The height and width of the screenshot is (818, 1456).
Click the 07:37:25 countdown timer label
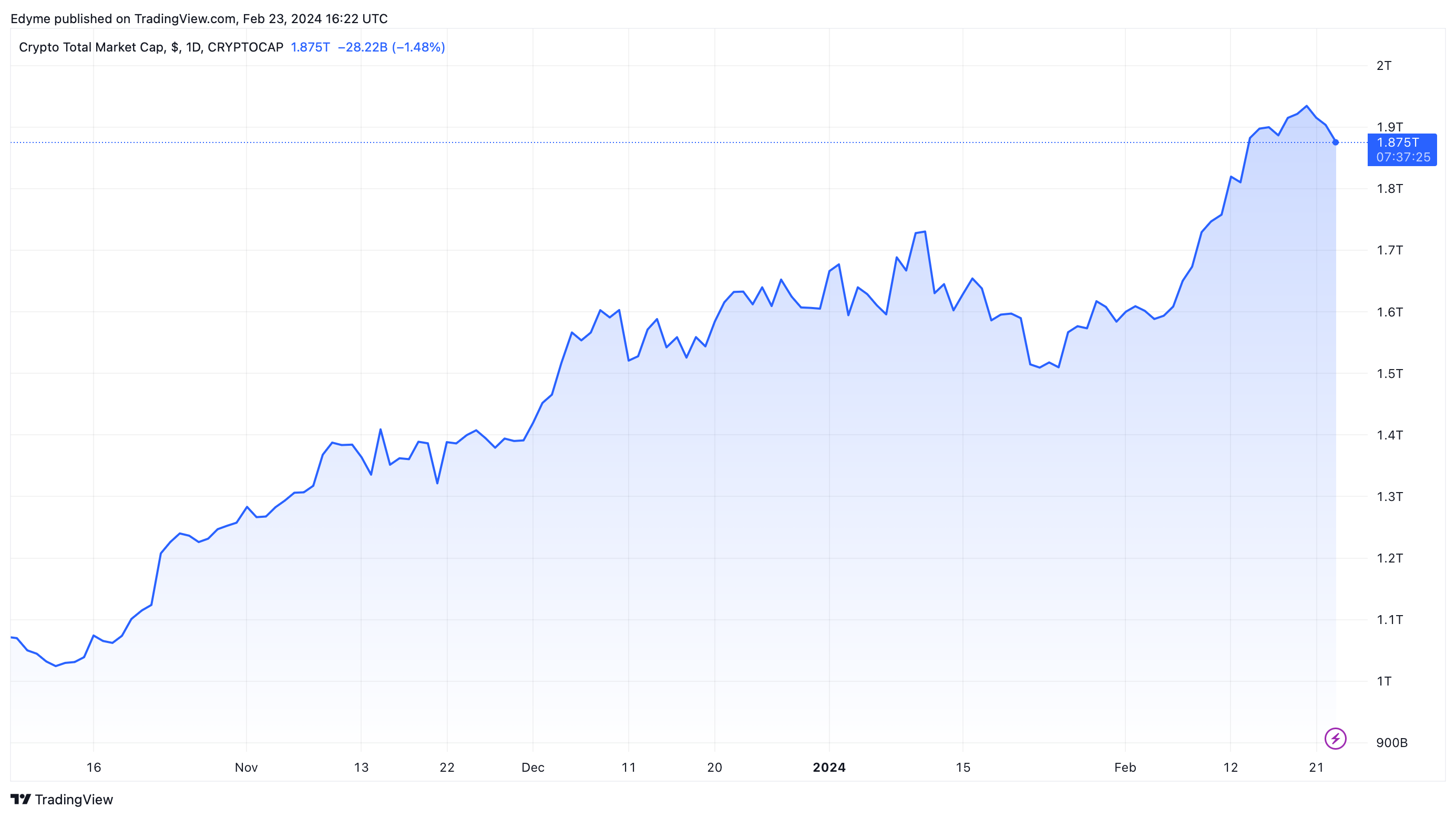click(x=1403, y=157)
